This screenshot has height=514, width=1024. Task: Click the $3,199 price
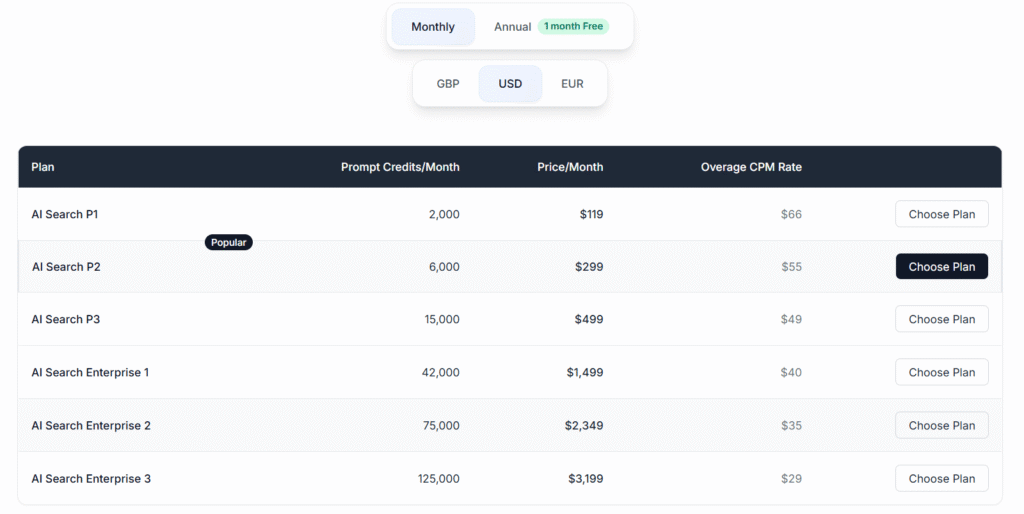click(586, 479)
